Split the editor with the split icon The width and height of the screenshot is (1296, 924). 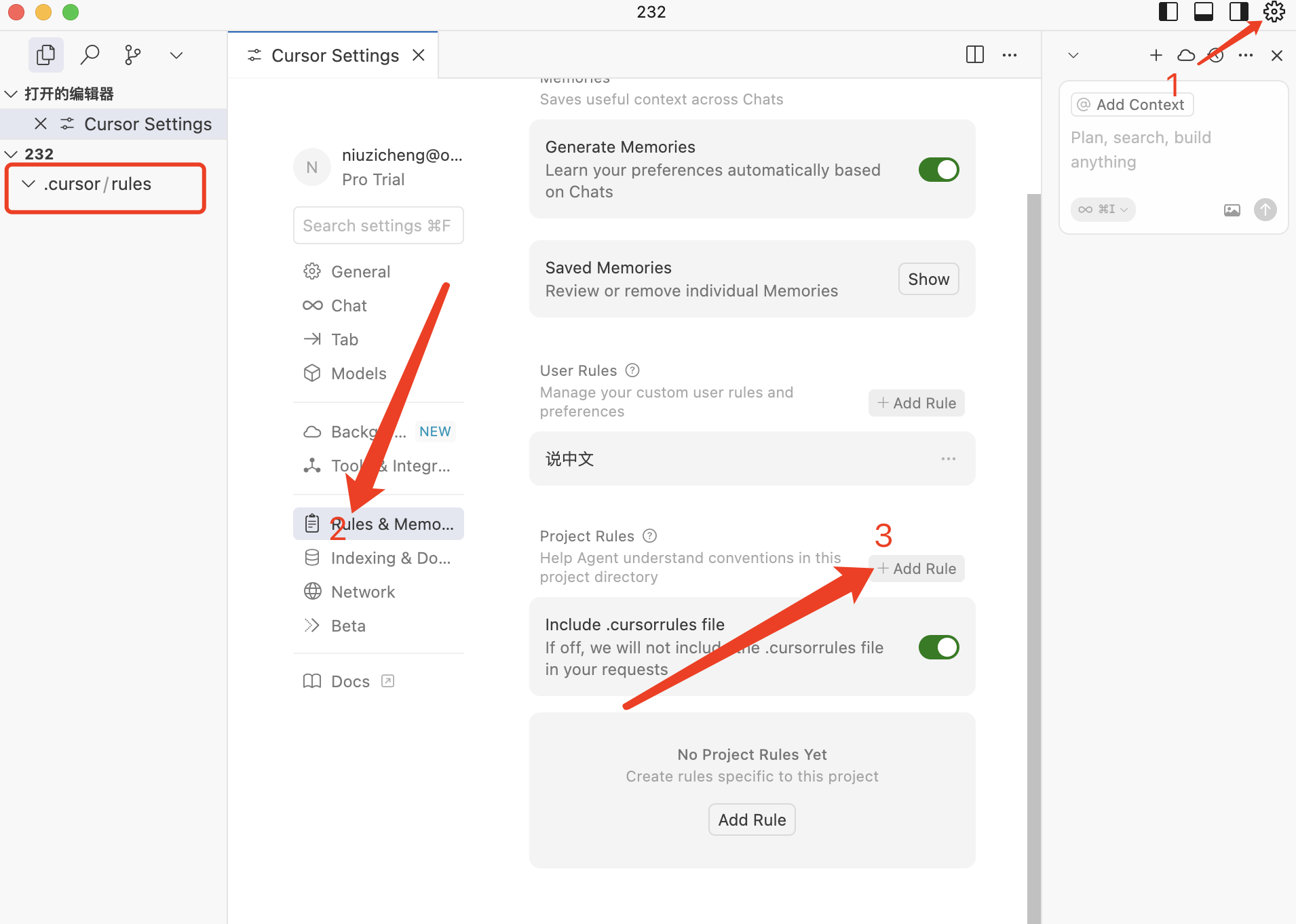click(974, 55)
